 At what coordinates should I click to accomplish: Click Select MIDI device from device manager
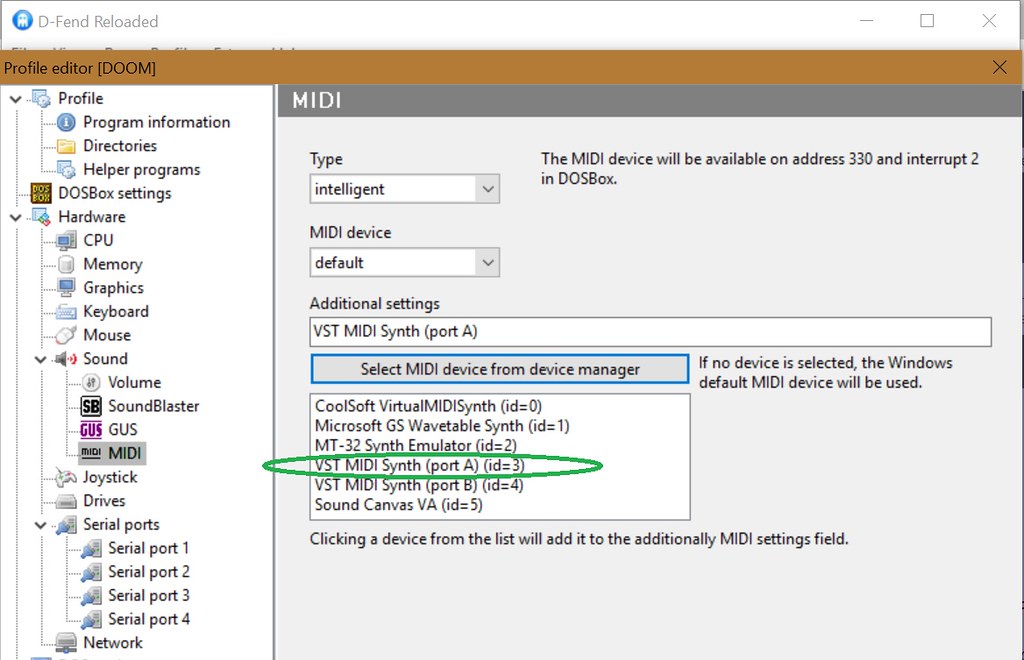point(499,369)
